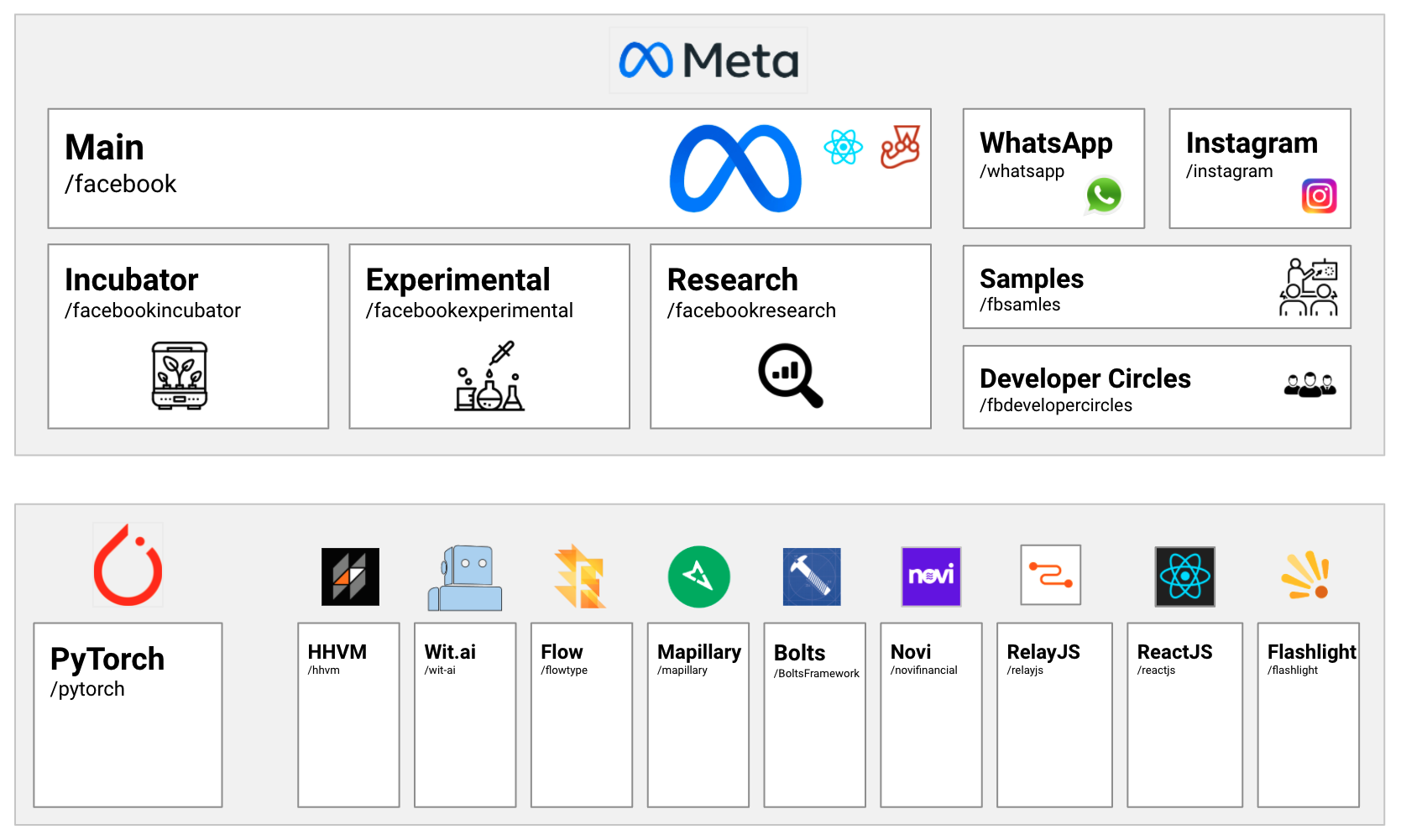This screenshot has width=1401, height=840.
Task: Select the /whatsapp path text
Action: [1022, 171]
